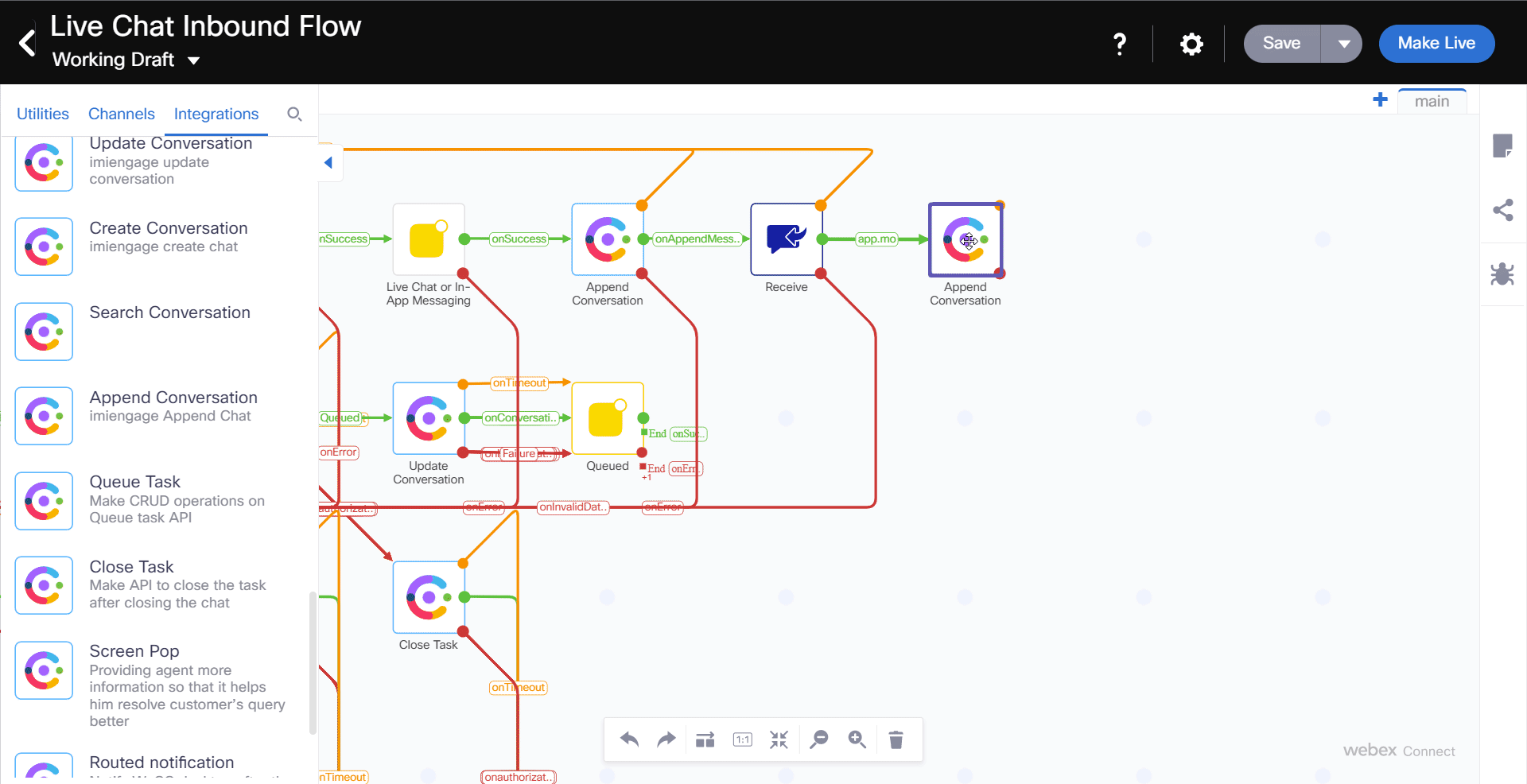Click the node search magnifier icon
This screenshot has height=784, width=1527.
[294, 114]
